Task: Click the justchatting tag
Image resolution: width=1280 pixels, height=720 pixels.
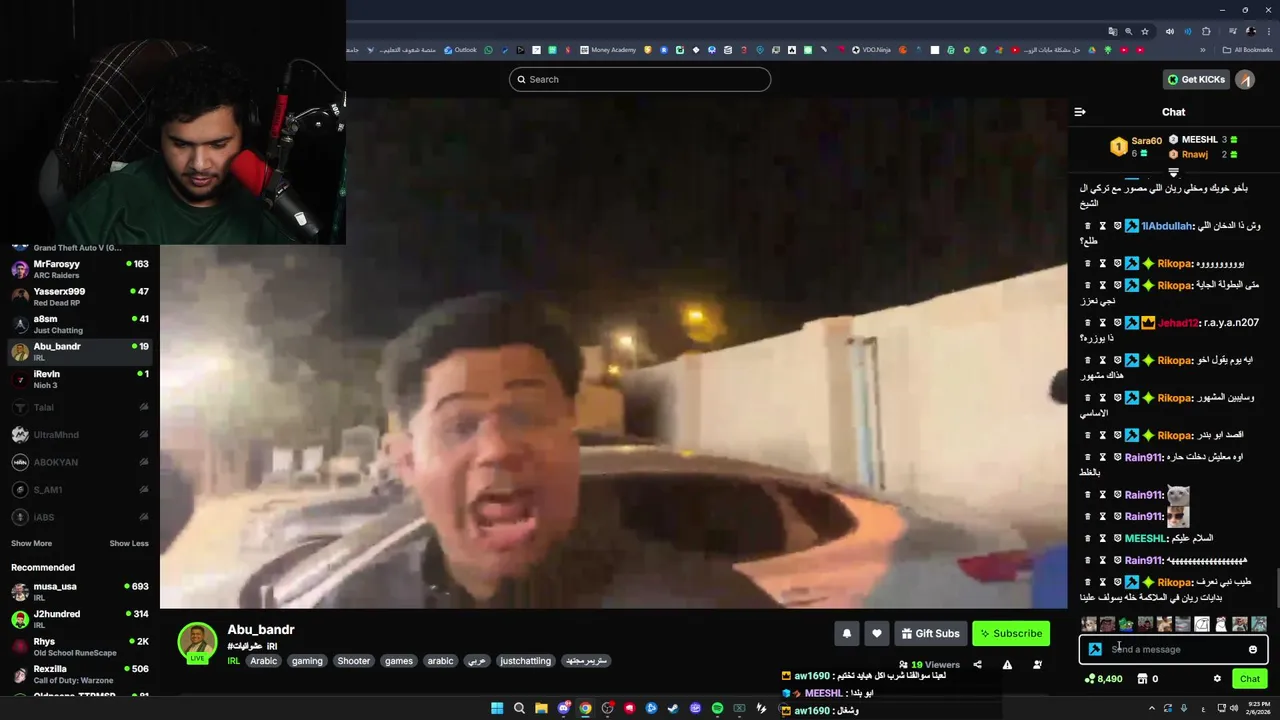Action: (x=526, y=661)
